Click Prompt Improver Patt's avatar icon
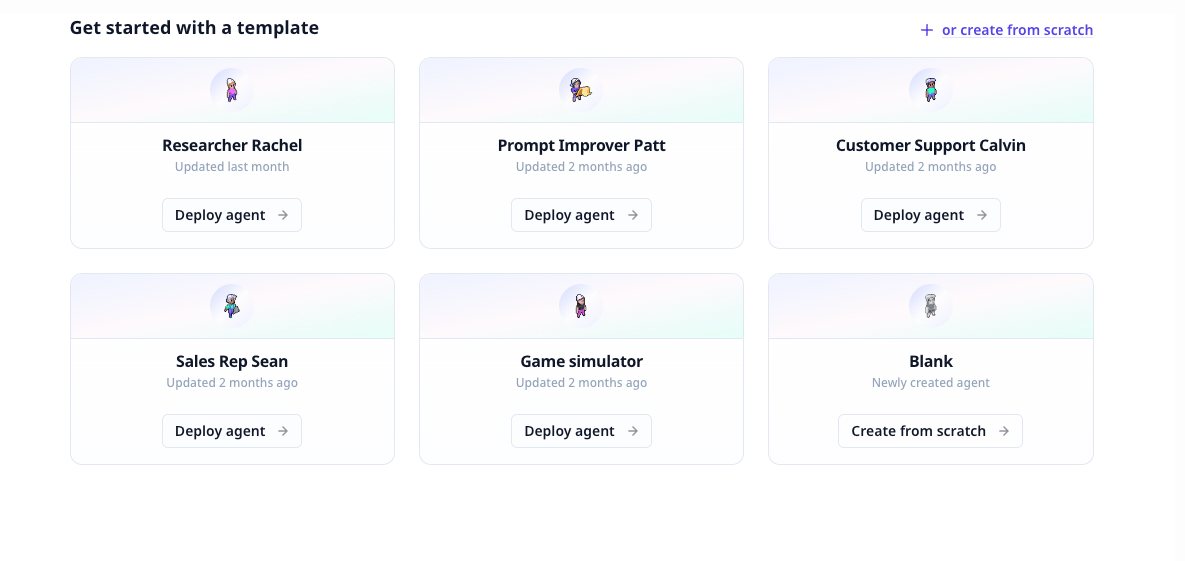The height and width of the screenshot is (561, 1185). tap(580, 90)
